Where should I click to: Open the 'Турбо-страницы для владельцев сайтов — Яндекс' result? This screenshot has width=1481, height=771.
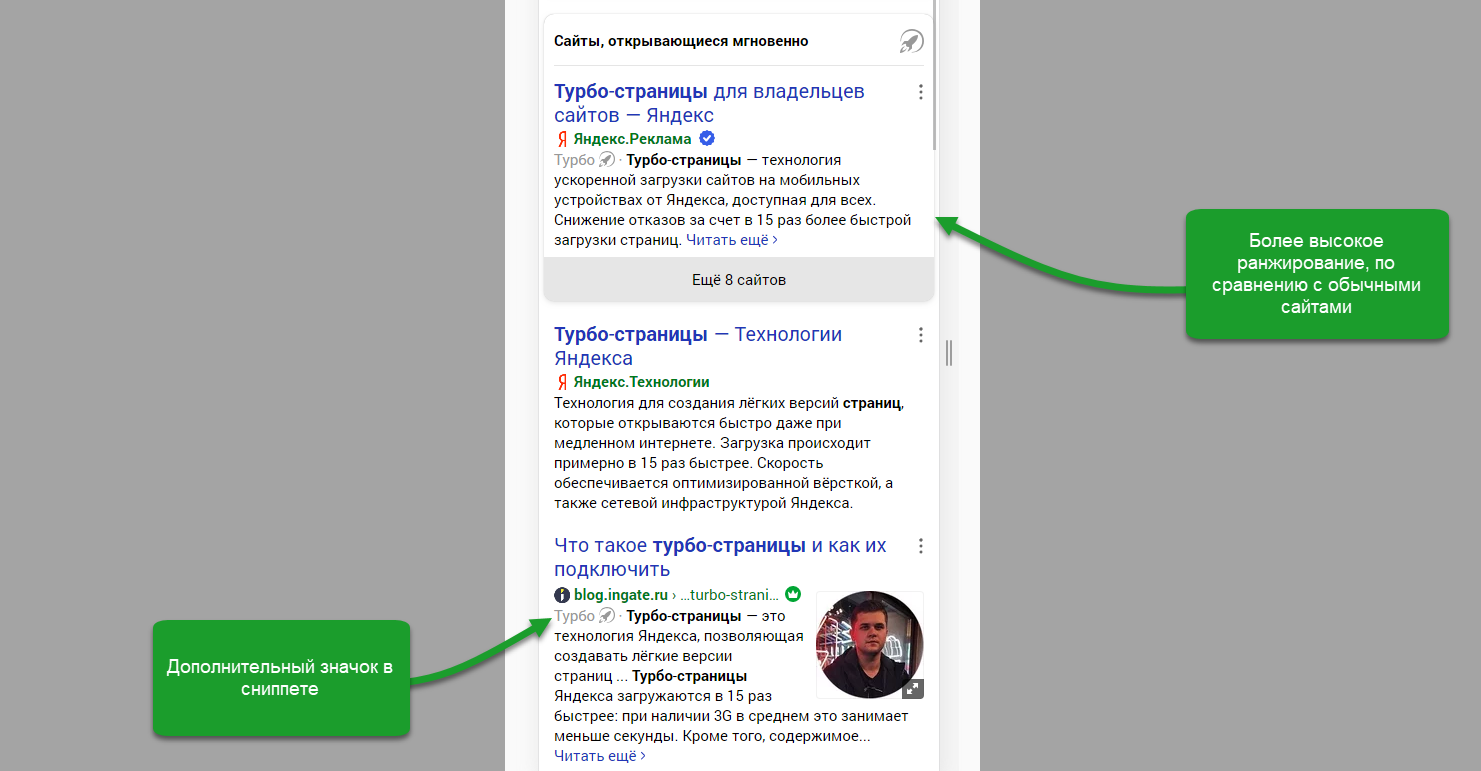coord(709,103)
